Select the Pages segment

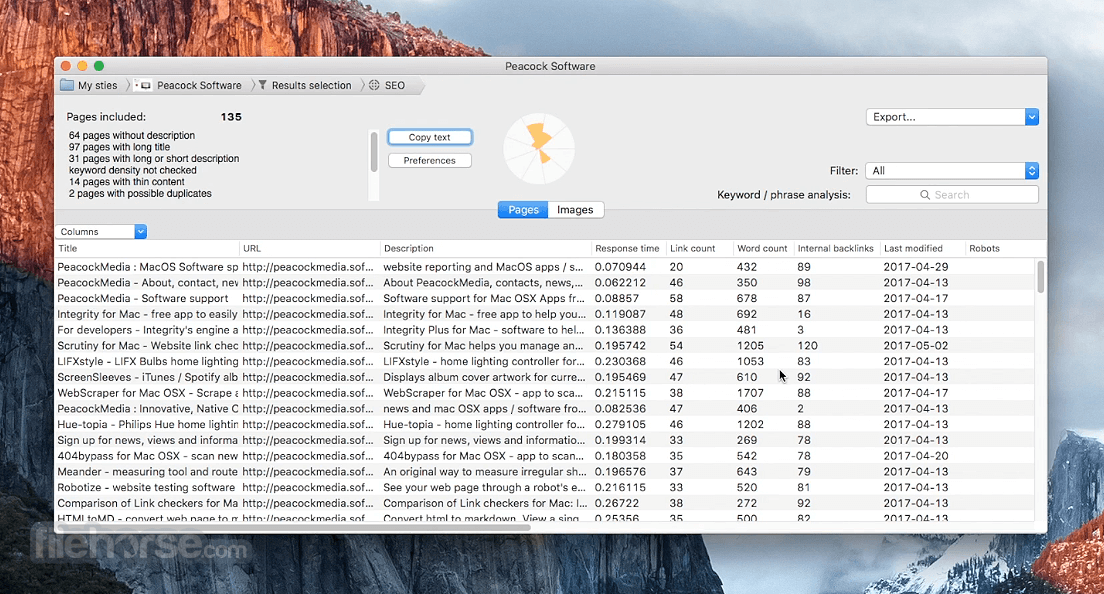523,210
